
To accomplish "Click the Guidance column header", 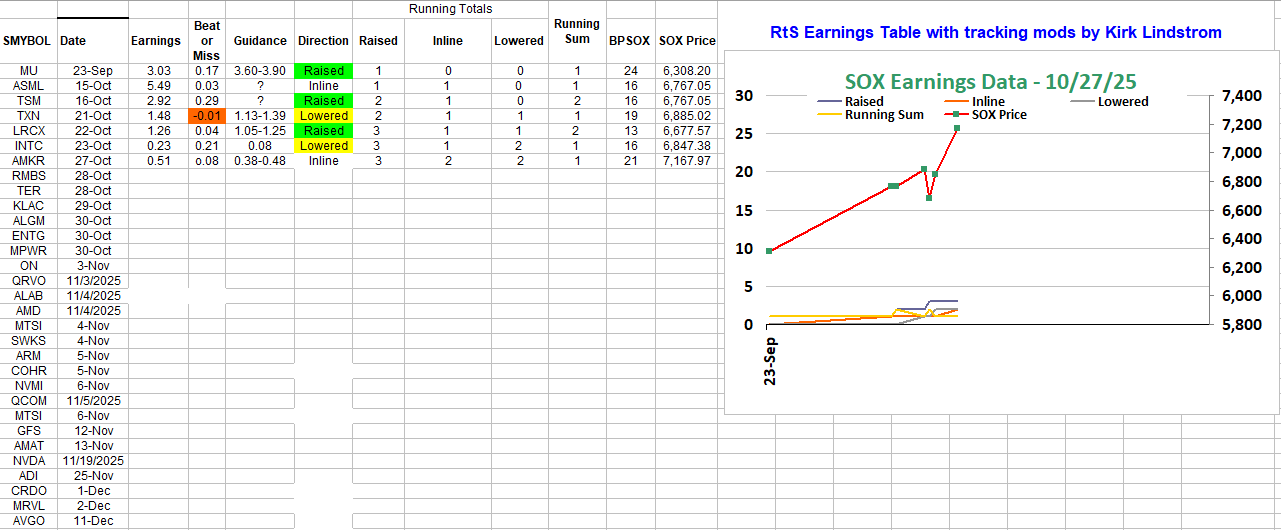I will point(260,41).
